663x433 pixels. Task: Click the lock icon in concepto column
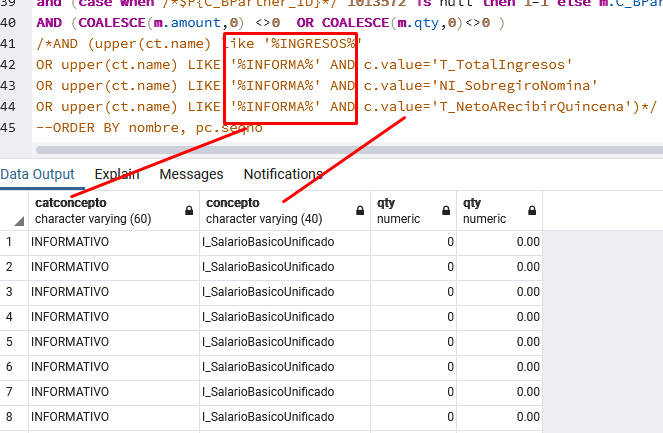pos(360,211)
